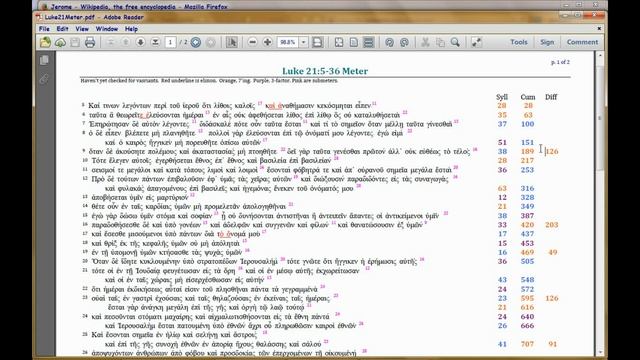640x360 pixels.
Task: Click the title Luke 21:5-36 Meter
Action: pos(325,71)
